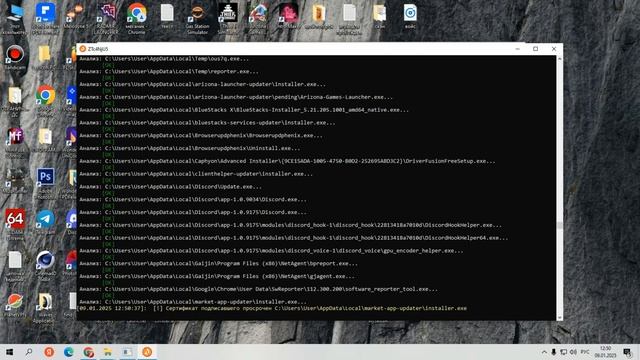Open Microsoft Edge from taskbar
The height and width of the screenshot is (360, 640).
[x=69, y=352]
